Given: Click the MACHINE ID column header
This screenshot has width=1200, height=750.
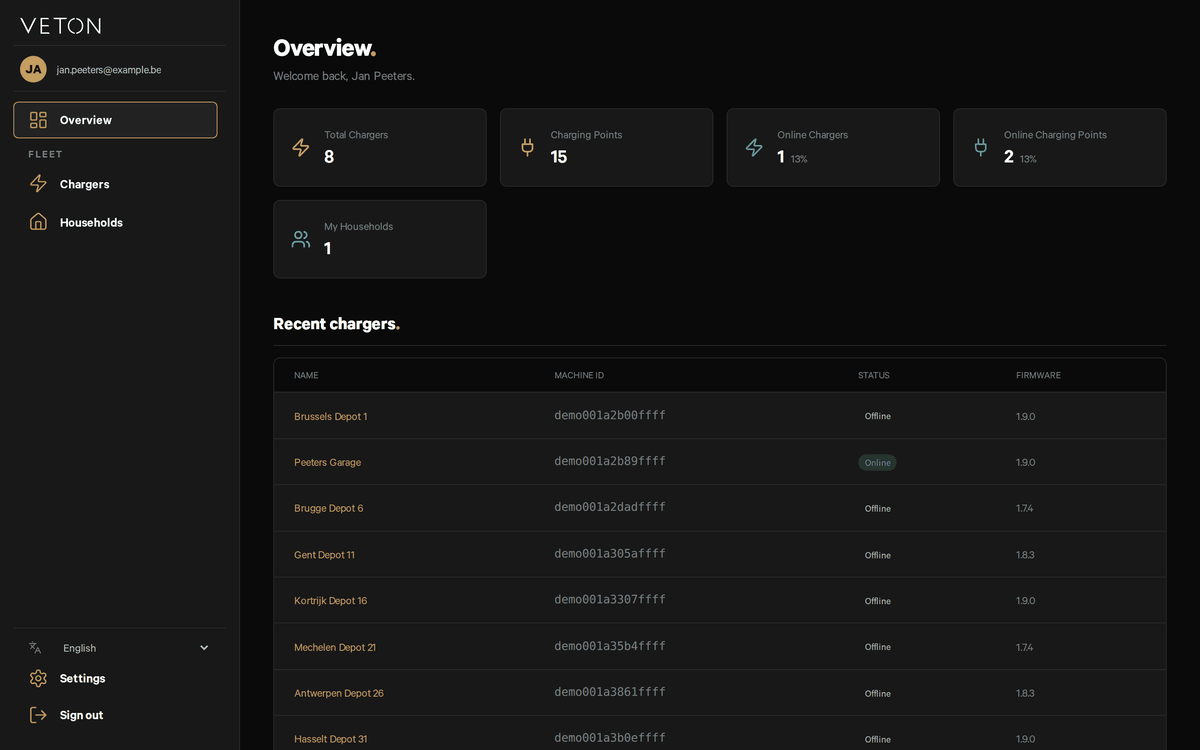Looking at the screenshot, I should coord(579,375).
